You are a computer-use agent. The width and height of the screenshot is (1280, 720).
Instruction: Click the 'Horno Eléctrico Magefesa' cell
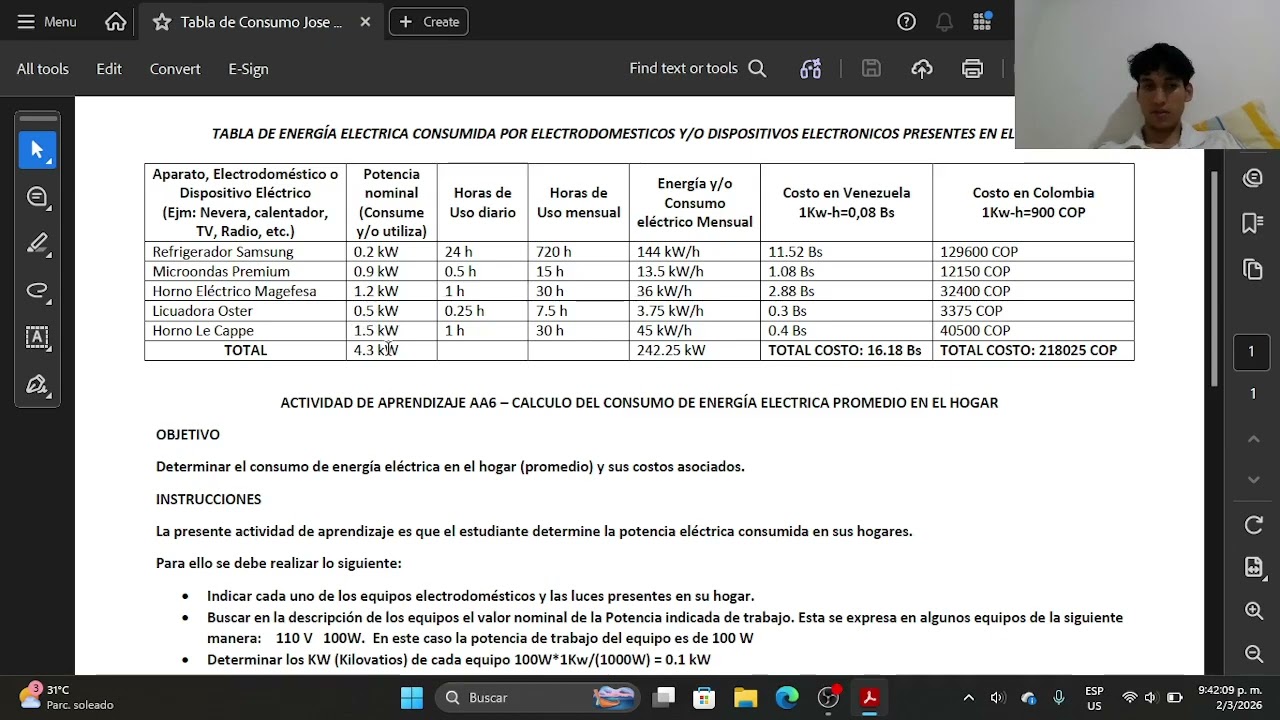click(245, 291)
